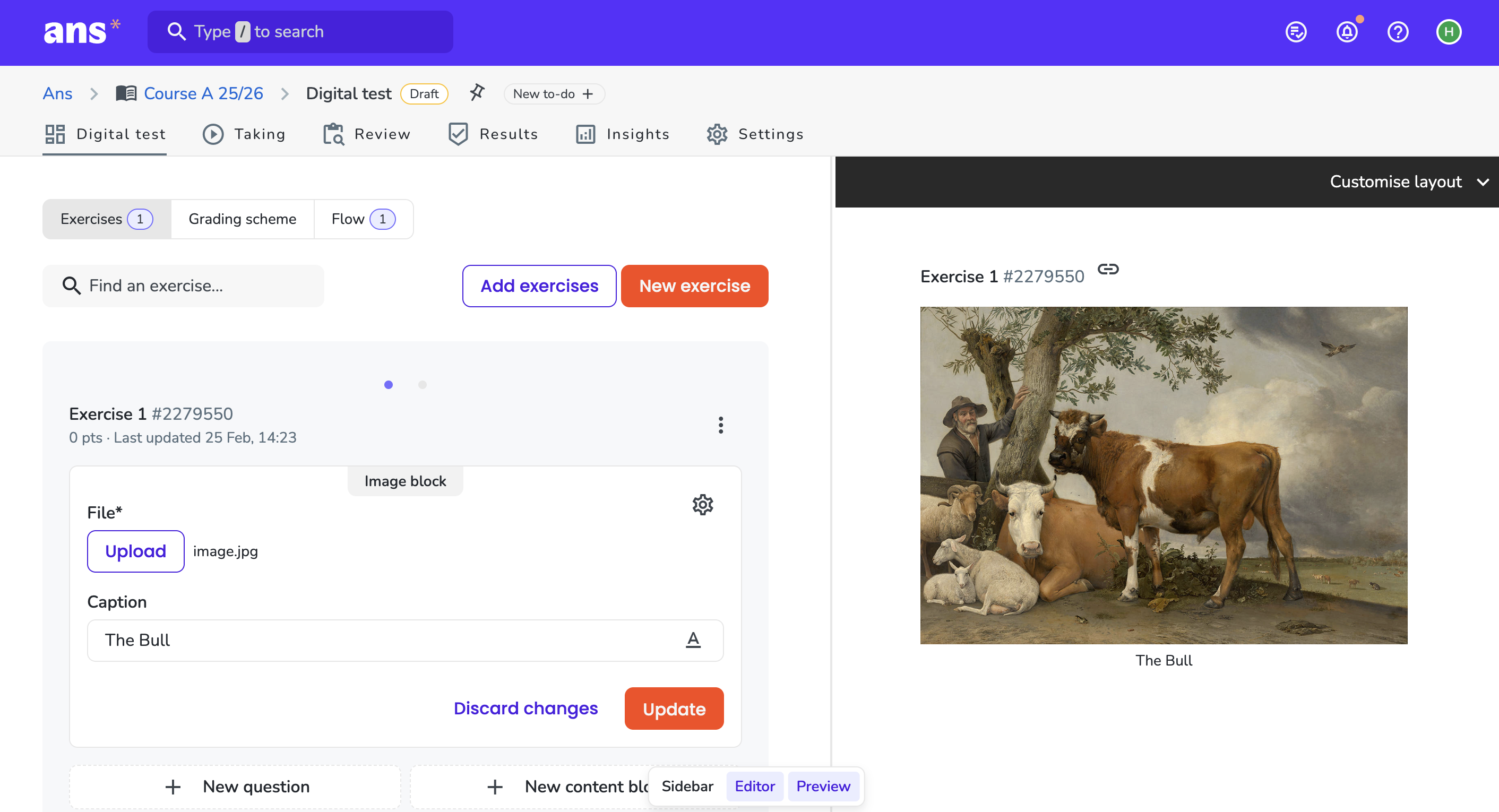Click the search magnifier icon in top bar
This screenshot has width=1499, height=812.
(176, 31)
